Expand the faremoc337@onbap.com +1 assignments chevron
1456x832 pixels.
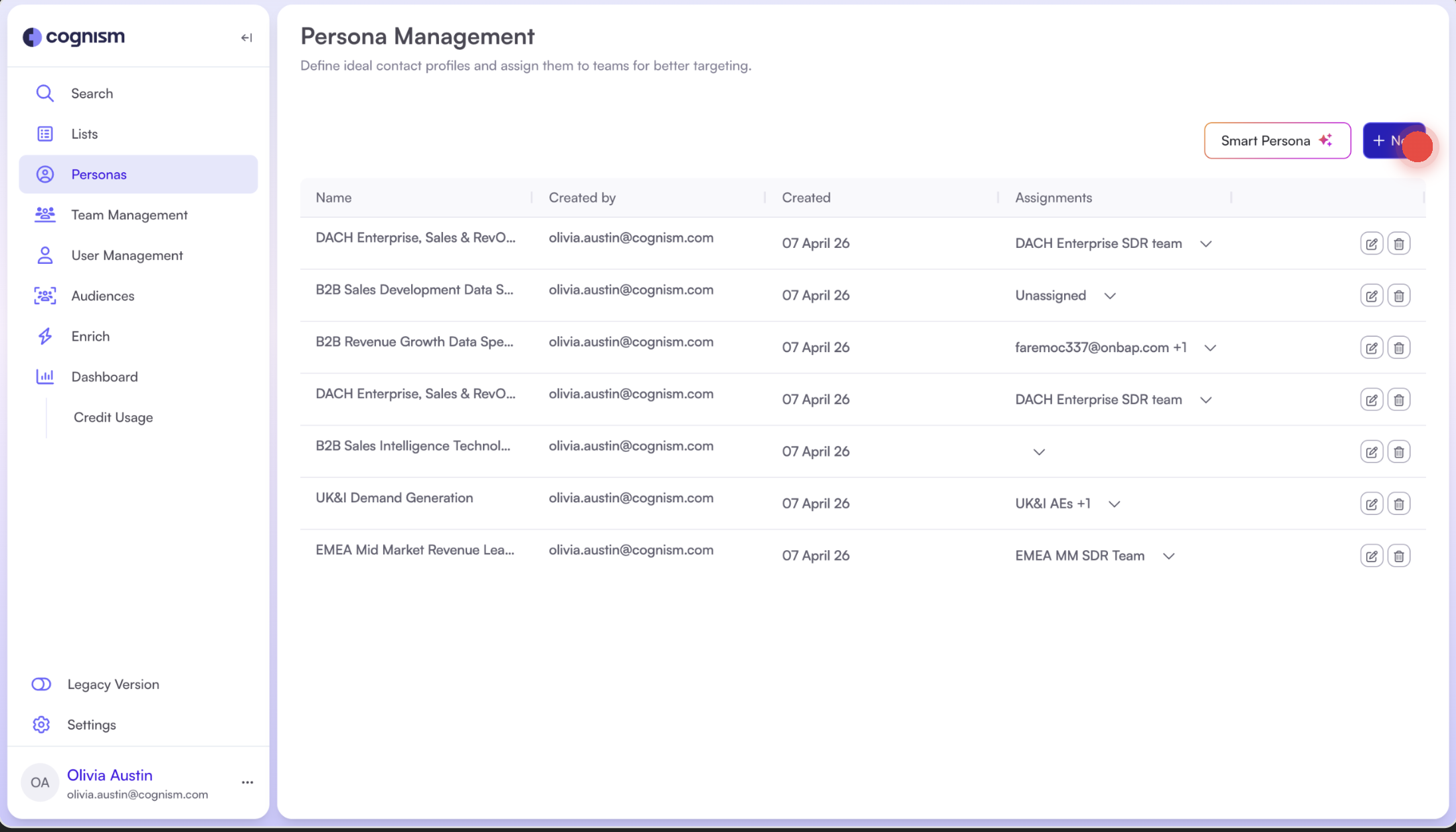coord(1210,348)
